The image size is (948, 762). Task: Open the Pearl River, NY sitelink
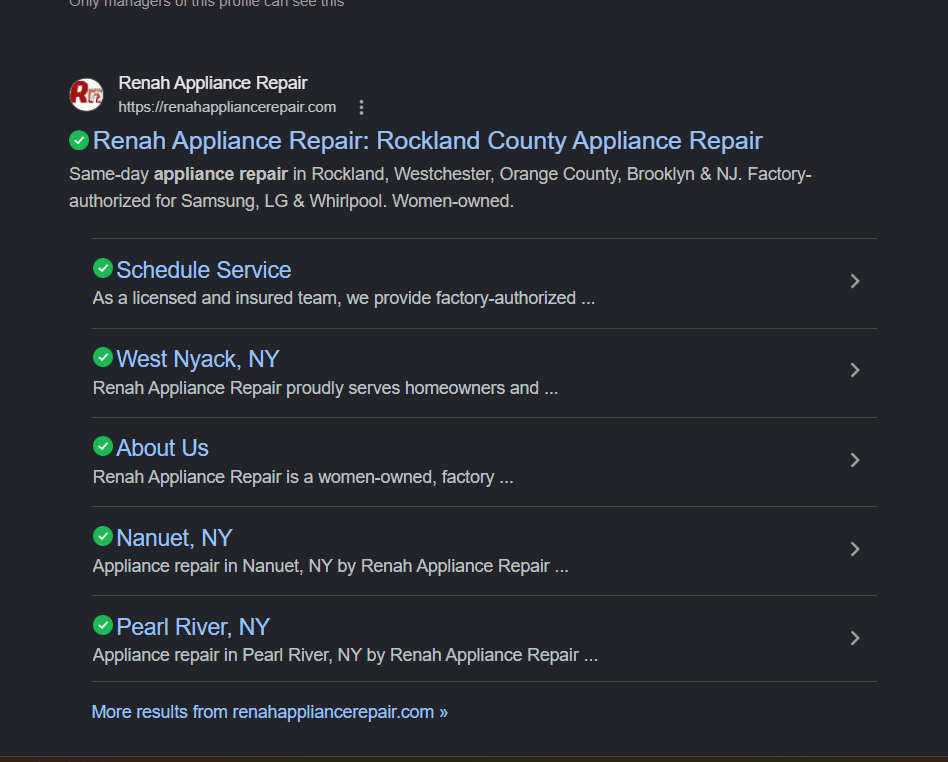(x=193, y=627)
